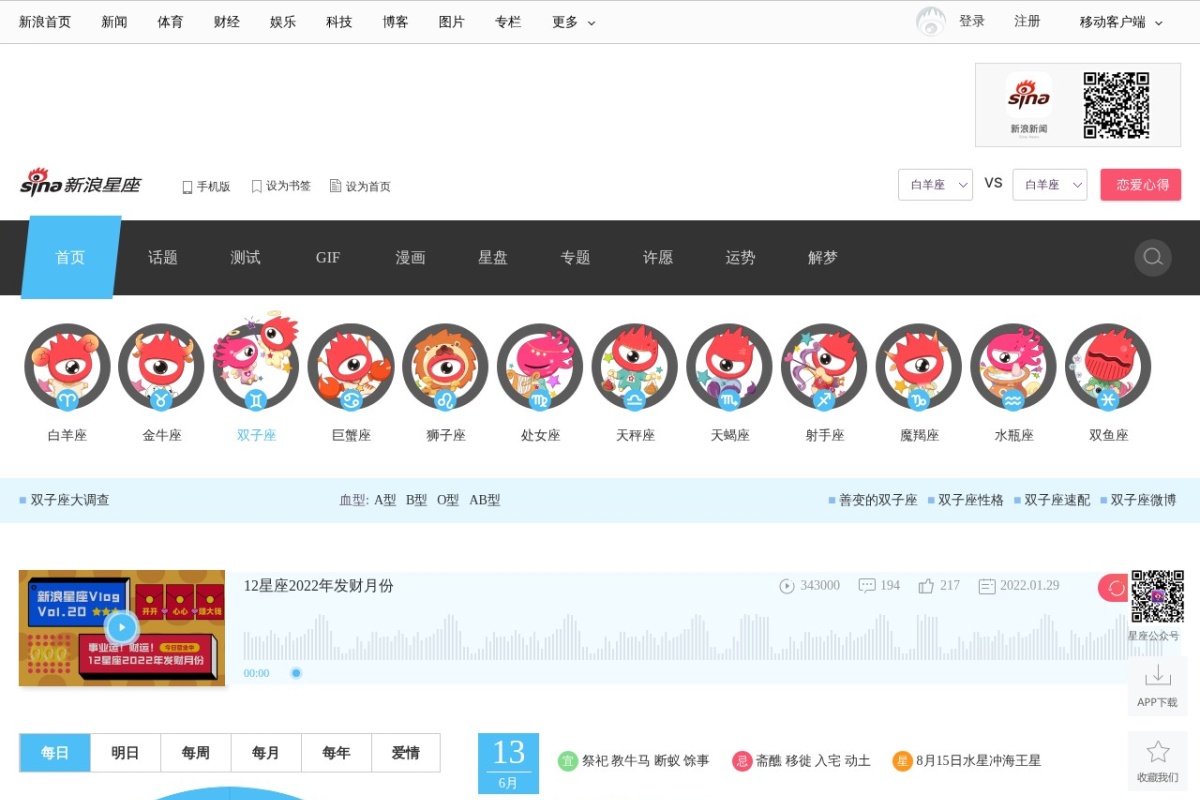Open the 话题 nav tab
The width and height of the screenshot is (1200, 800).
click(x=163, y=257)
